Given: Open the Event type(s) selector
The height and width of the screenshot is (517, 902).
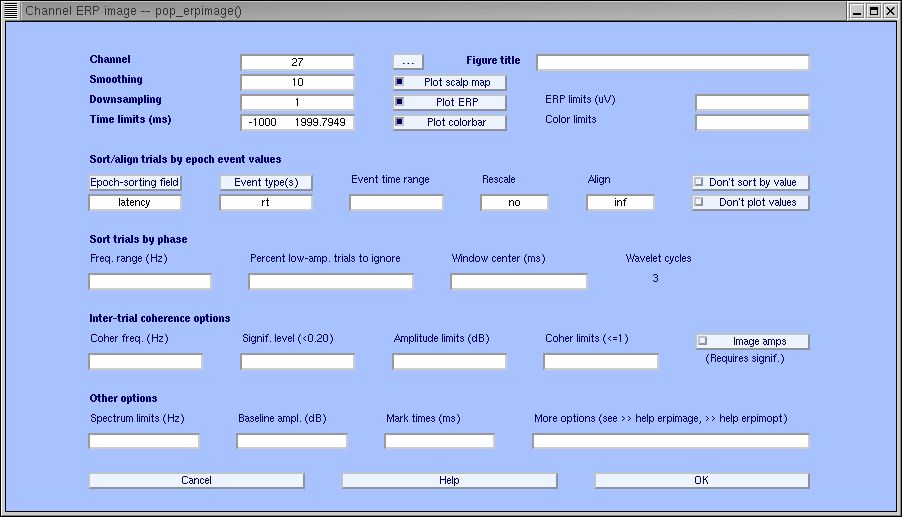Looking at the screenshot, I should click(x=266, y=183).
